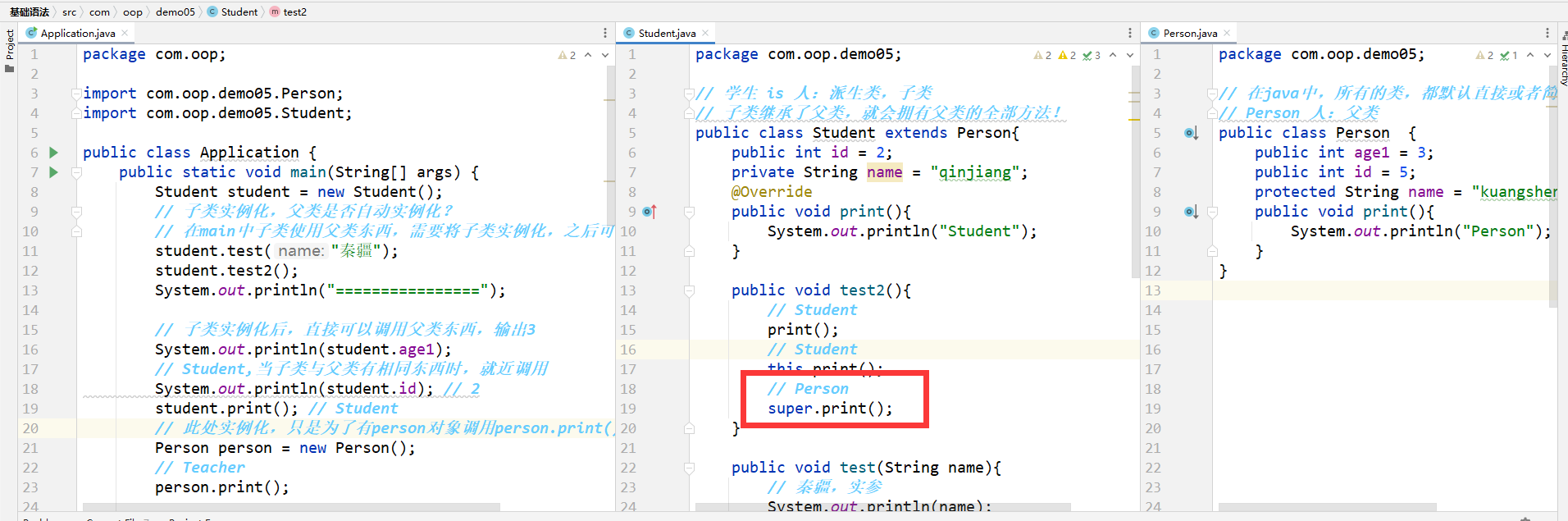Go to previous highlighted problem in Application.java
Image resolution: width=1568 pixels, height=521 pixels.
[588, 55]
